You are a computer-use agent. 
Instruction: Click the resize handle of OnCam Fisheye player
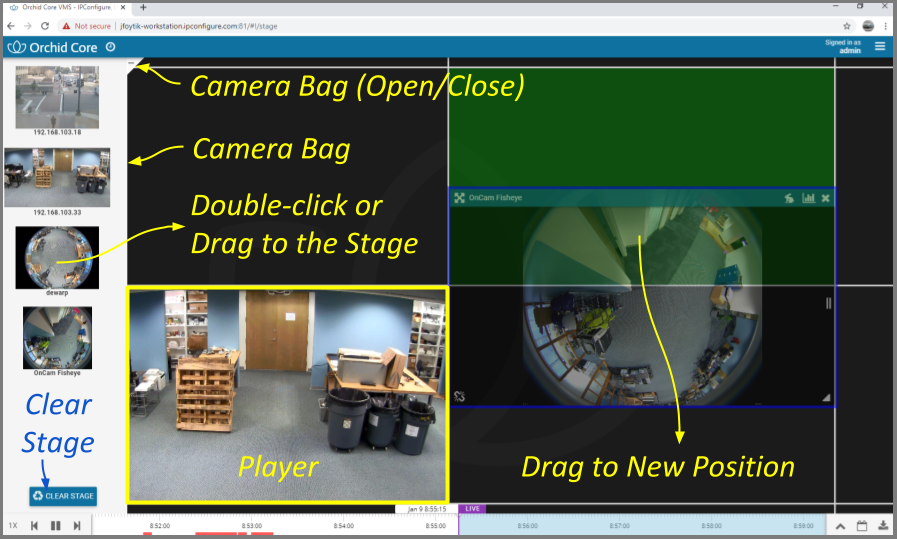pyautogui.click(x=826, y=398)
